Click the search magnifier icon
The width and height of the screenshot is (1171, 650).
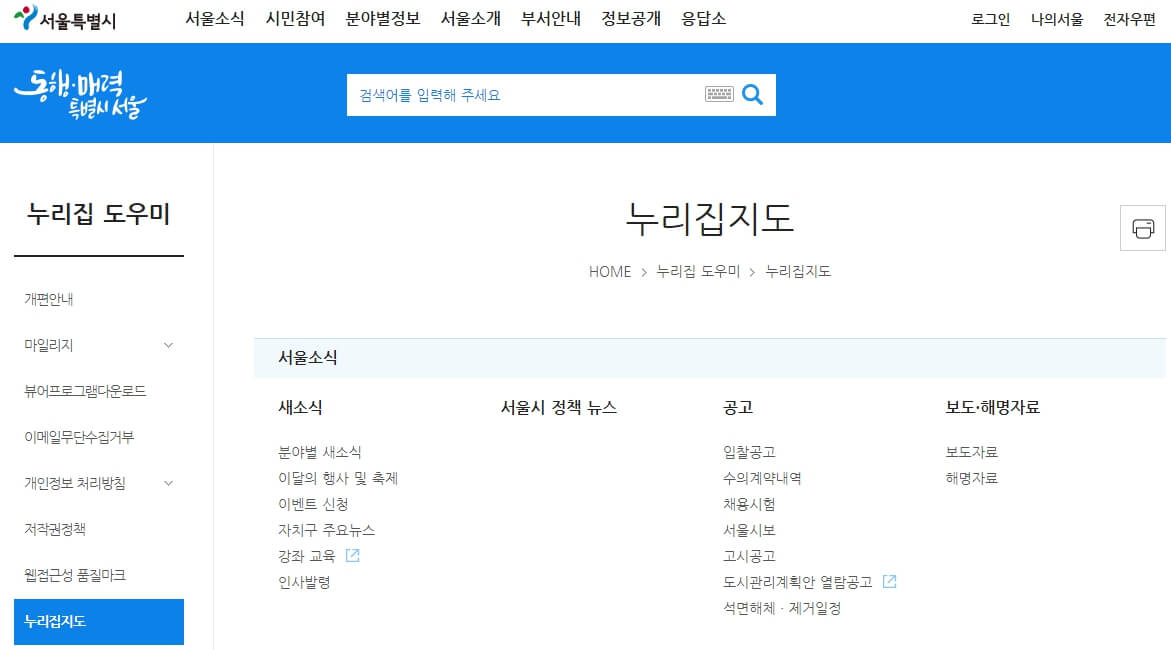tap(753, 94)
